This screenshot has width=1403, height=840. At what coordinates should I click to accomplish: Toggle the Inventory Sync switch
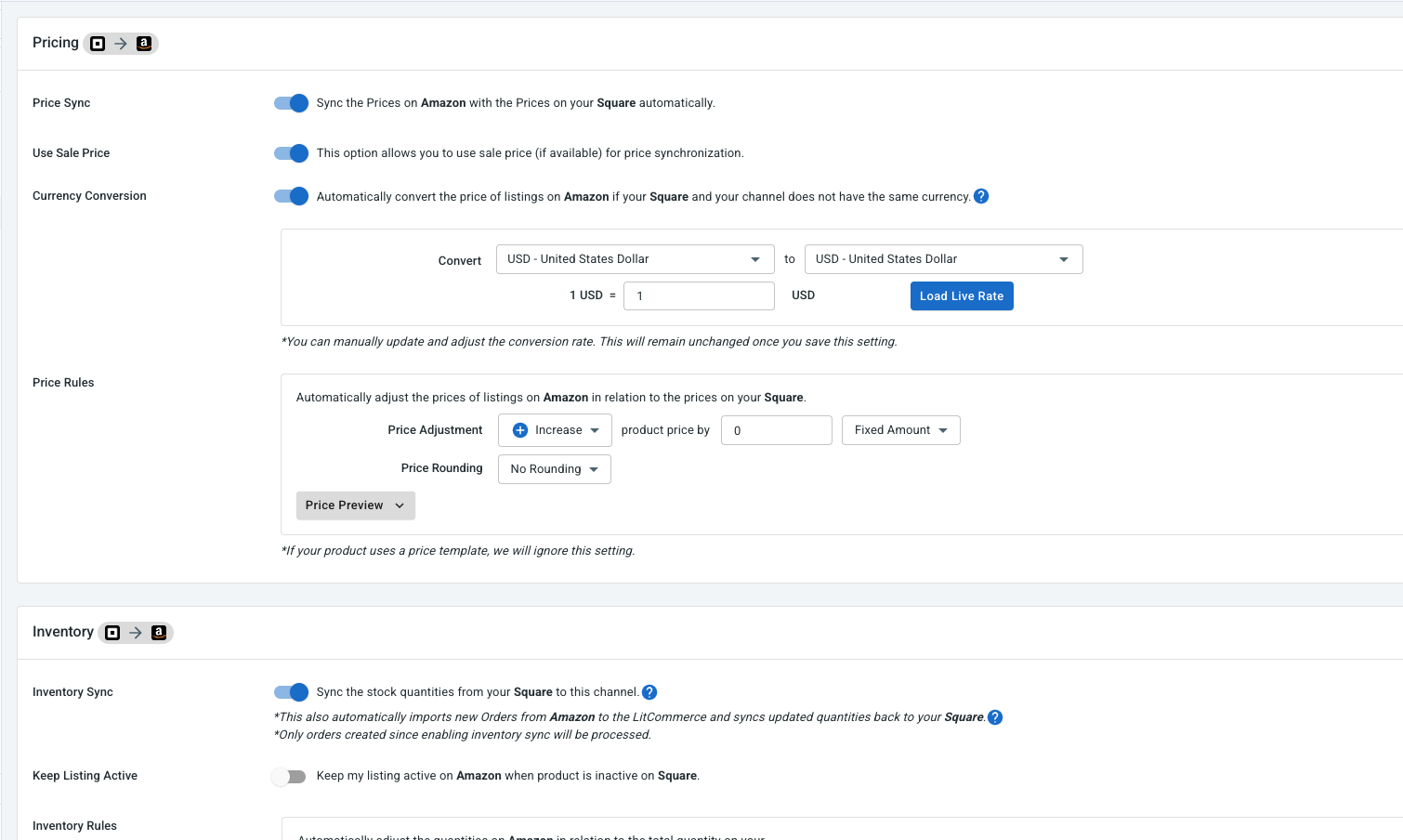pyautogui.click(x=291, y=692)
